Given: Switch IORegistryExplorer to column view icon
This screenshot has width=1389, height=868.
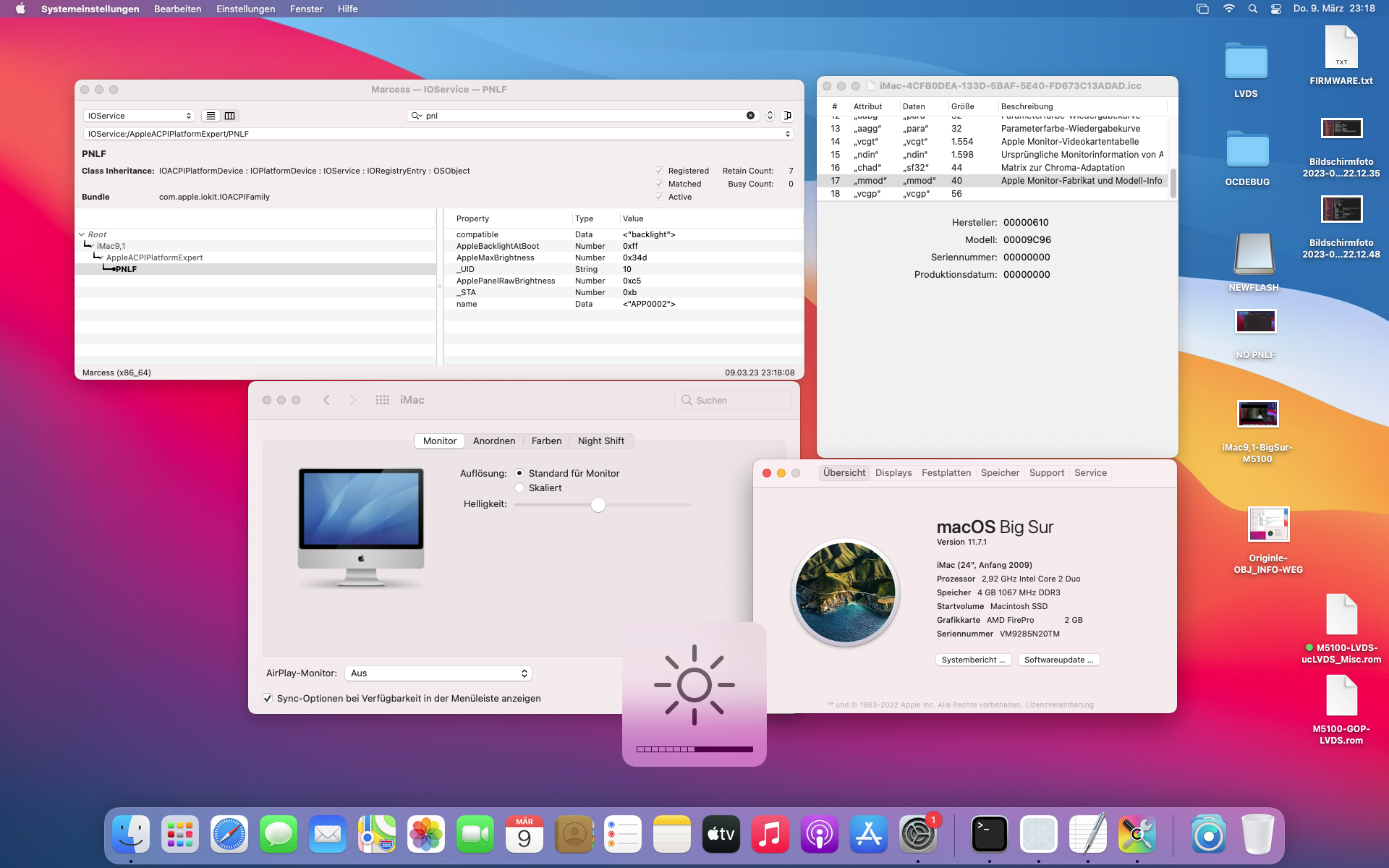Looking at the screenshot, I should tap(230, 116).
